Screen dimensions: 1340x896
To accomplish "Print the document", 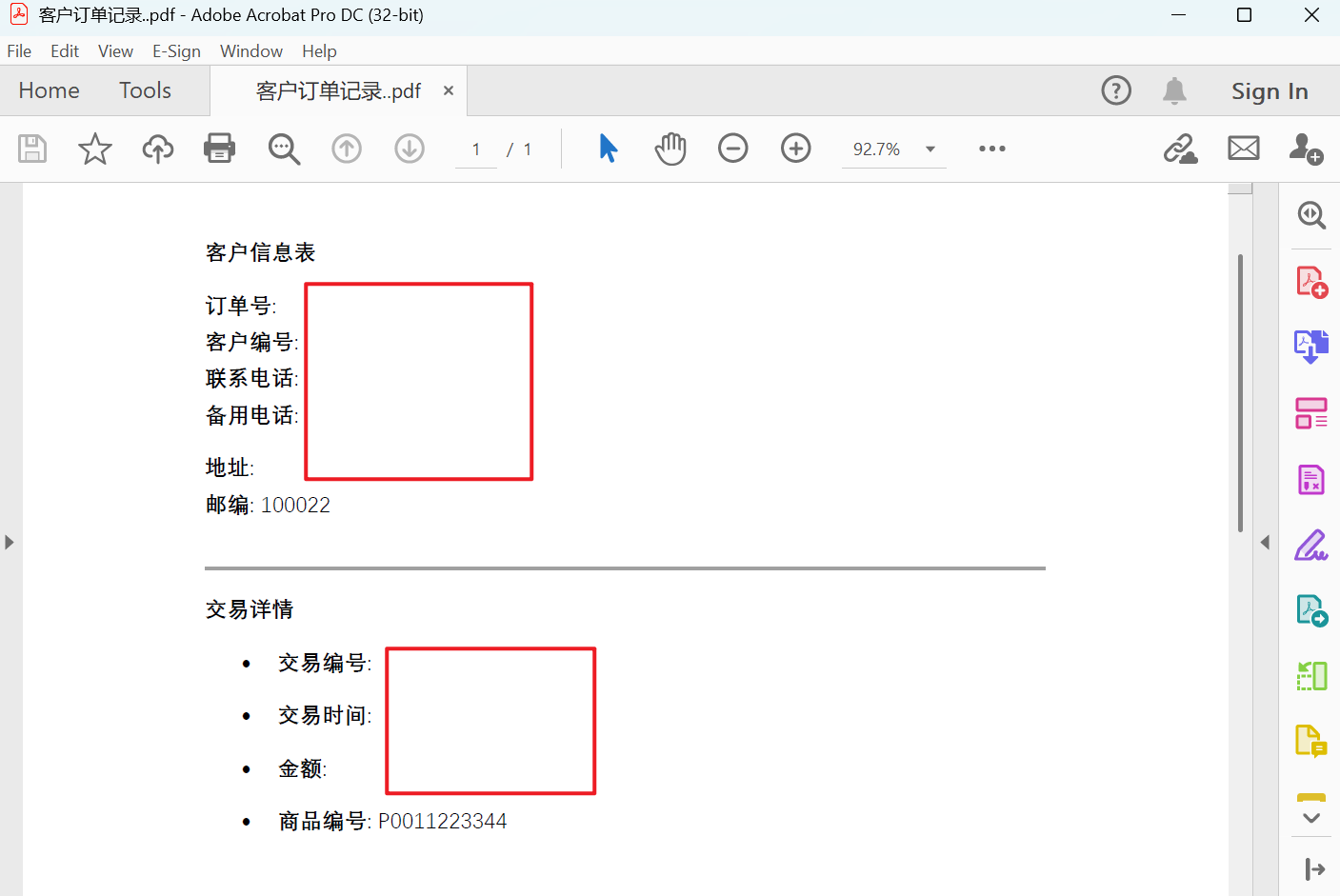I will point(219,149).
